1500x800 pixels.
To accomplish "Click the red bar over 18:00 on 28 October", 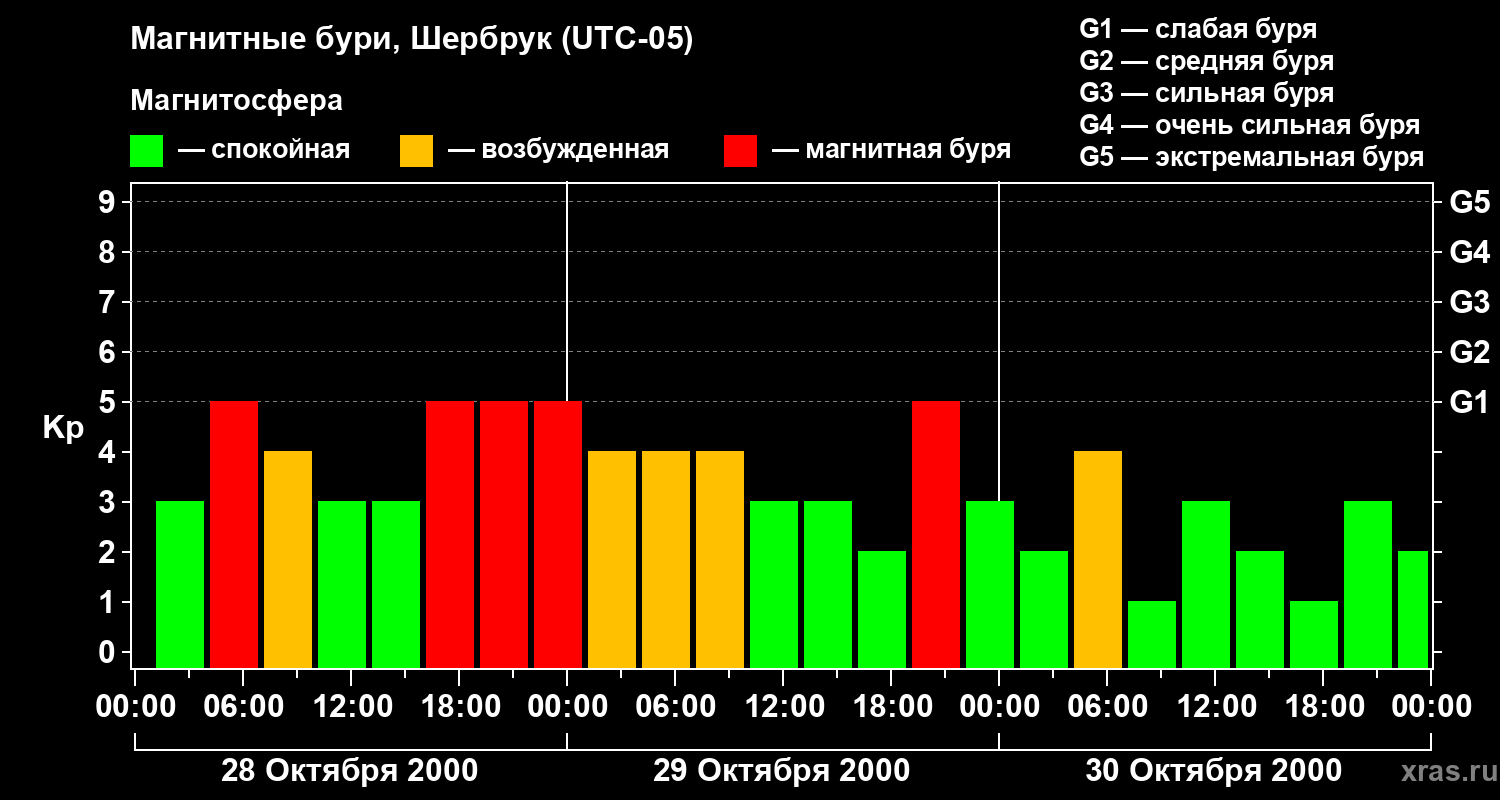I will tap(450, 534).
